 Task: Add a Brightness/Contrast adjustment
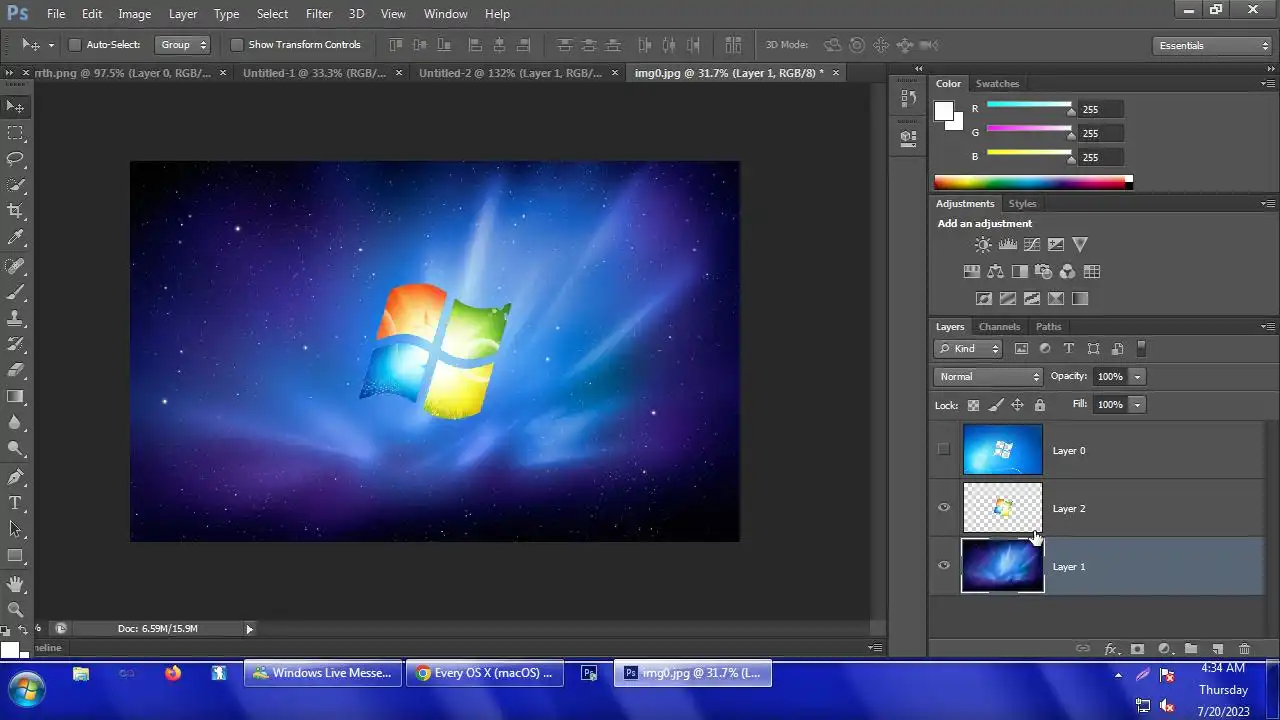click(x=984, y=244)
